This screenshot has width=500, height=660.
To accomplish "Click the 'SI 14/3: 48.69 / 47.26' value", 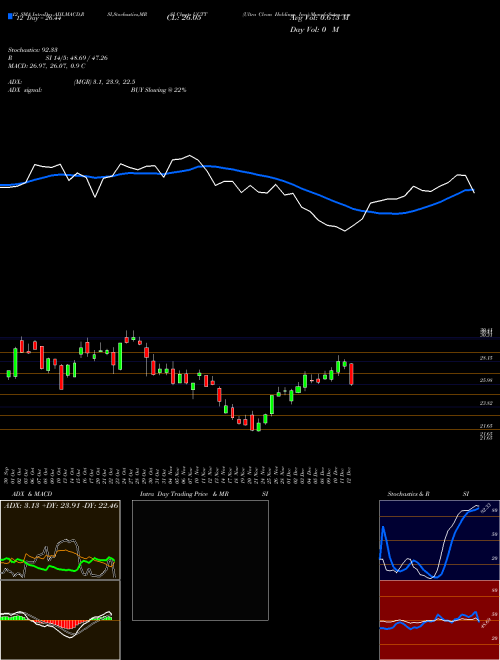I will point(77,58).
